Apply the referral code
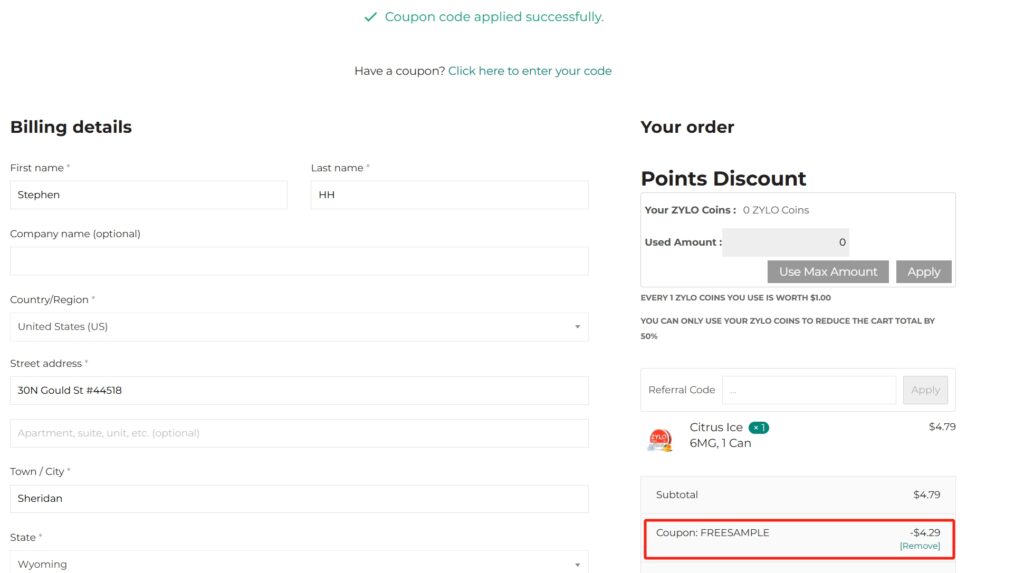1024x573 pixels. [x=925, y=390]
